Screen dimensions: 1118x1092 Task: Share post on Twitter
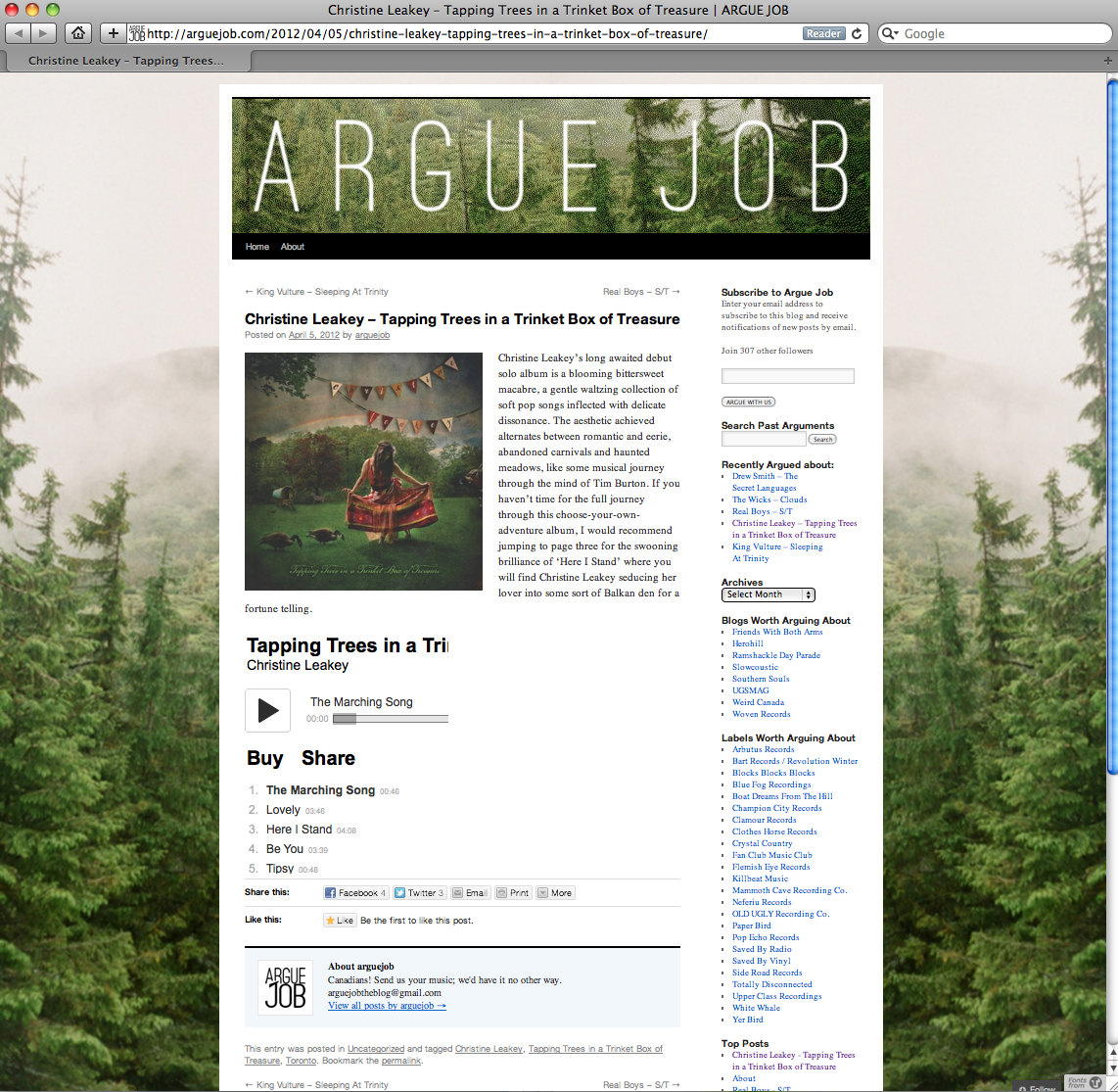[419, 892]
